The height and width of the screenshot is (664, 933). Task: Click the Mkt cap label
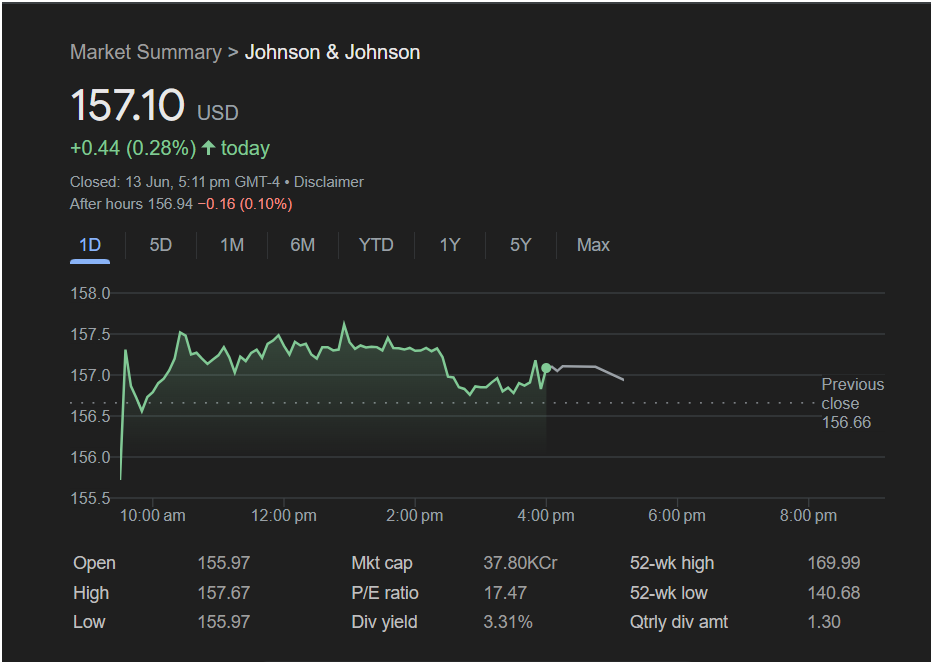[382, 563]
